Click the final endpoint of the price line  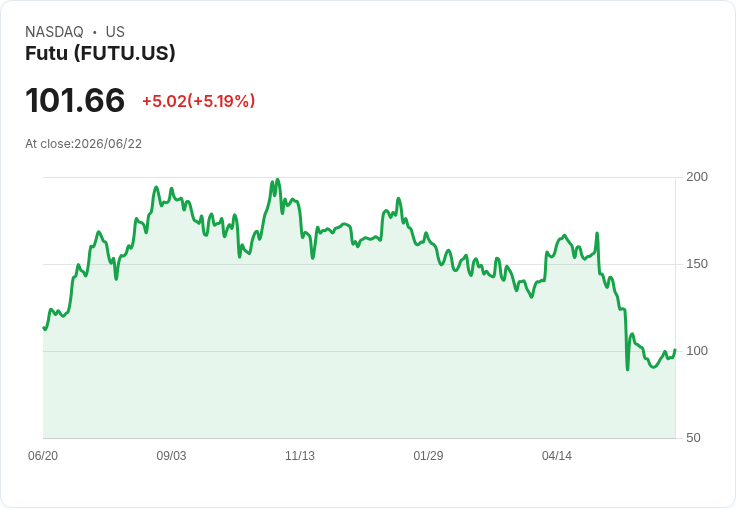675,350
